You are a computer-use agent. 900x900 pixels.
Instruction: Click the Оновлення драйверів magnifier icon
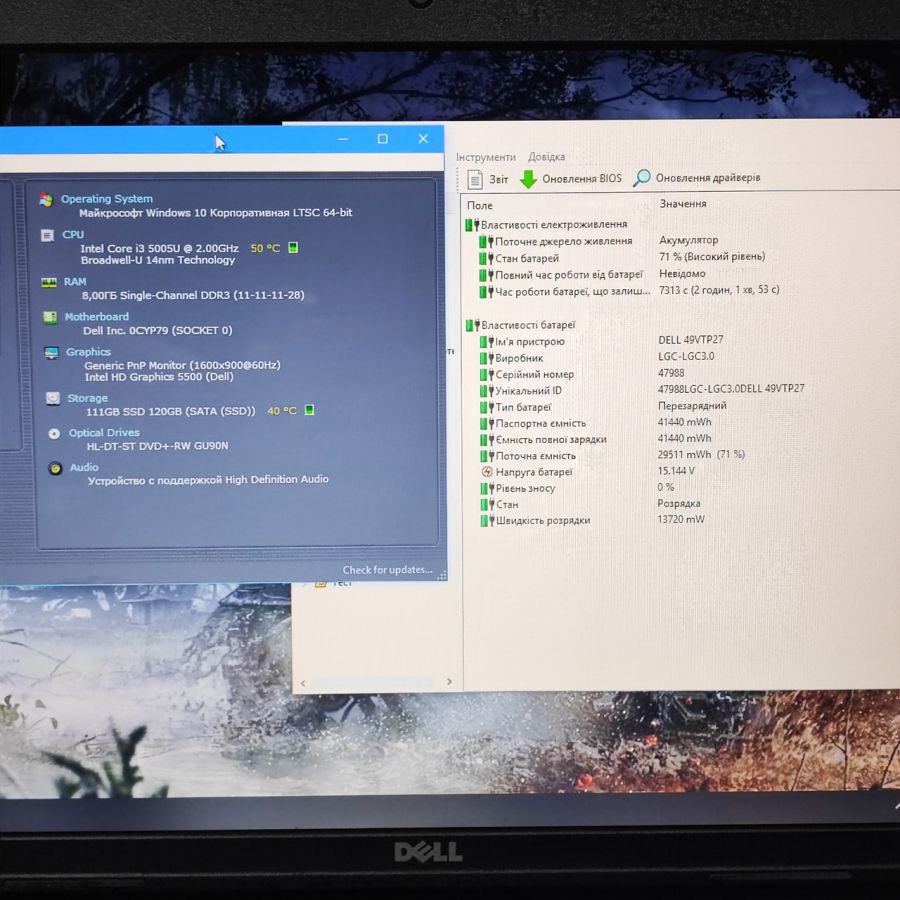[x=641, y=178]
